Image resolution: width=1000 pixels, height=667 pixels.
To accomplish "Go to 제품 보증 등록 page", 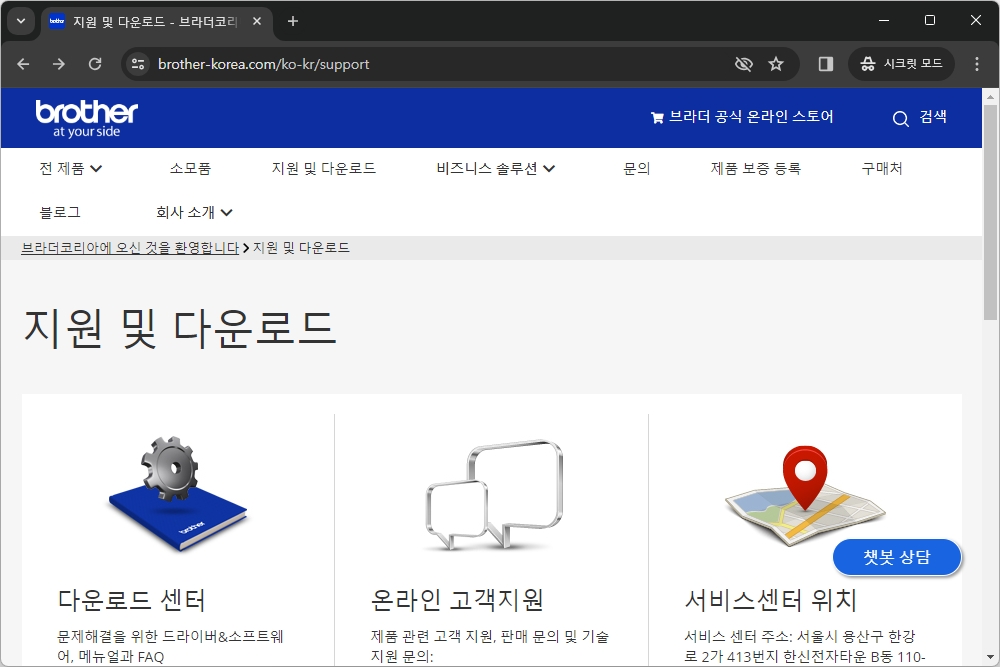I will click(x=756, y=168).
